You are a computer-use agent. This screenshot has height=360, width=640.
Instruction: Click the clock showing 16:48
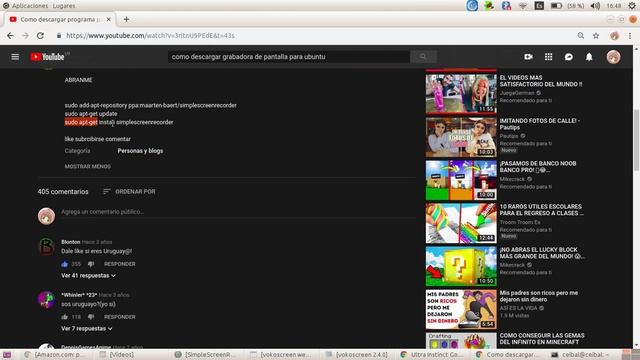613,6
